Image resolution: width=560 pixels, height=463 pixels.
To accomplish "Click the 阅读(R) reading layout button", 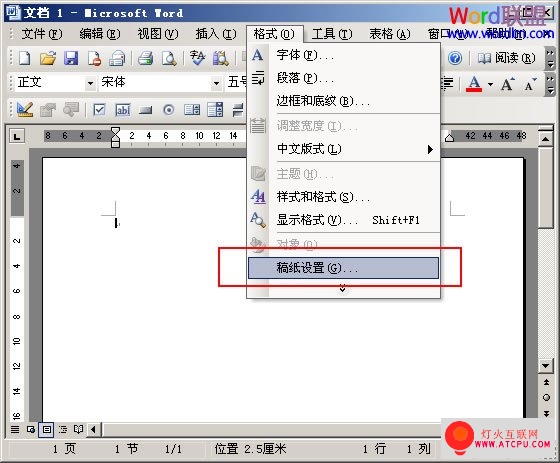I will pyautogui.click(x=507, y=58).
